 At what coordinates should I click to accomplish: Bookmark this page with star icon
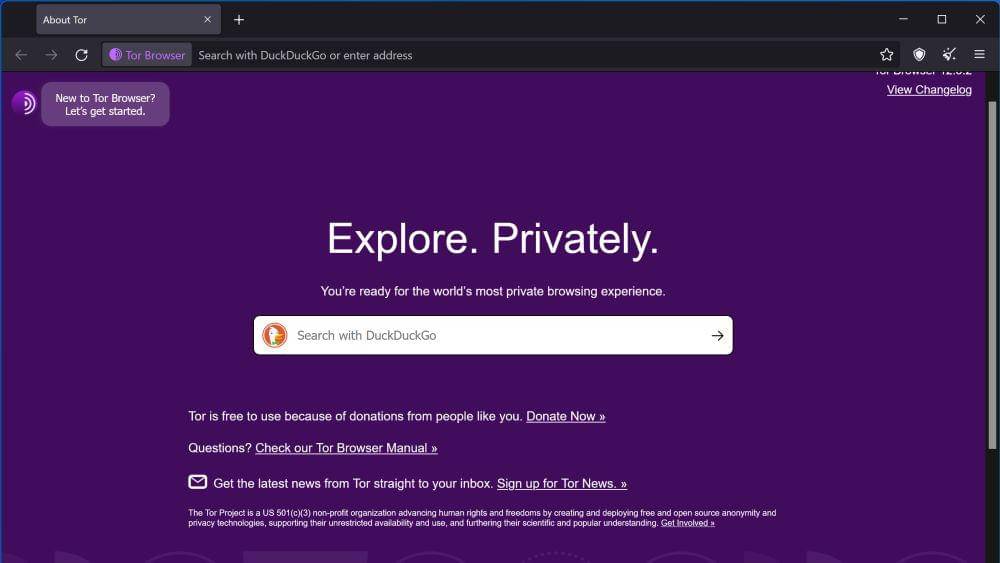(886, 55)
